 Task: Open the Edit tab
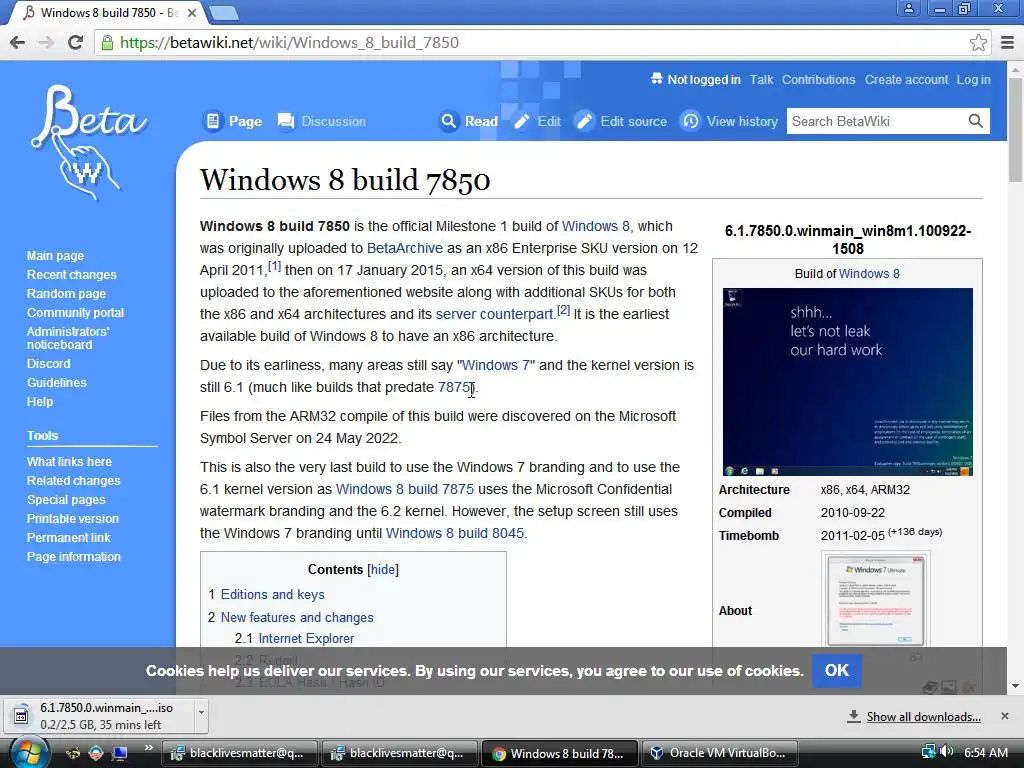[537, 121]
